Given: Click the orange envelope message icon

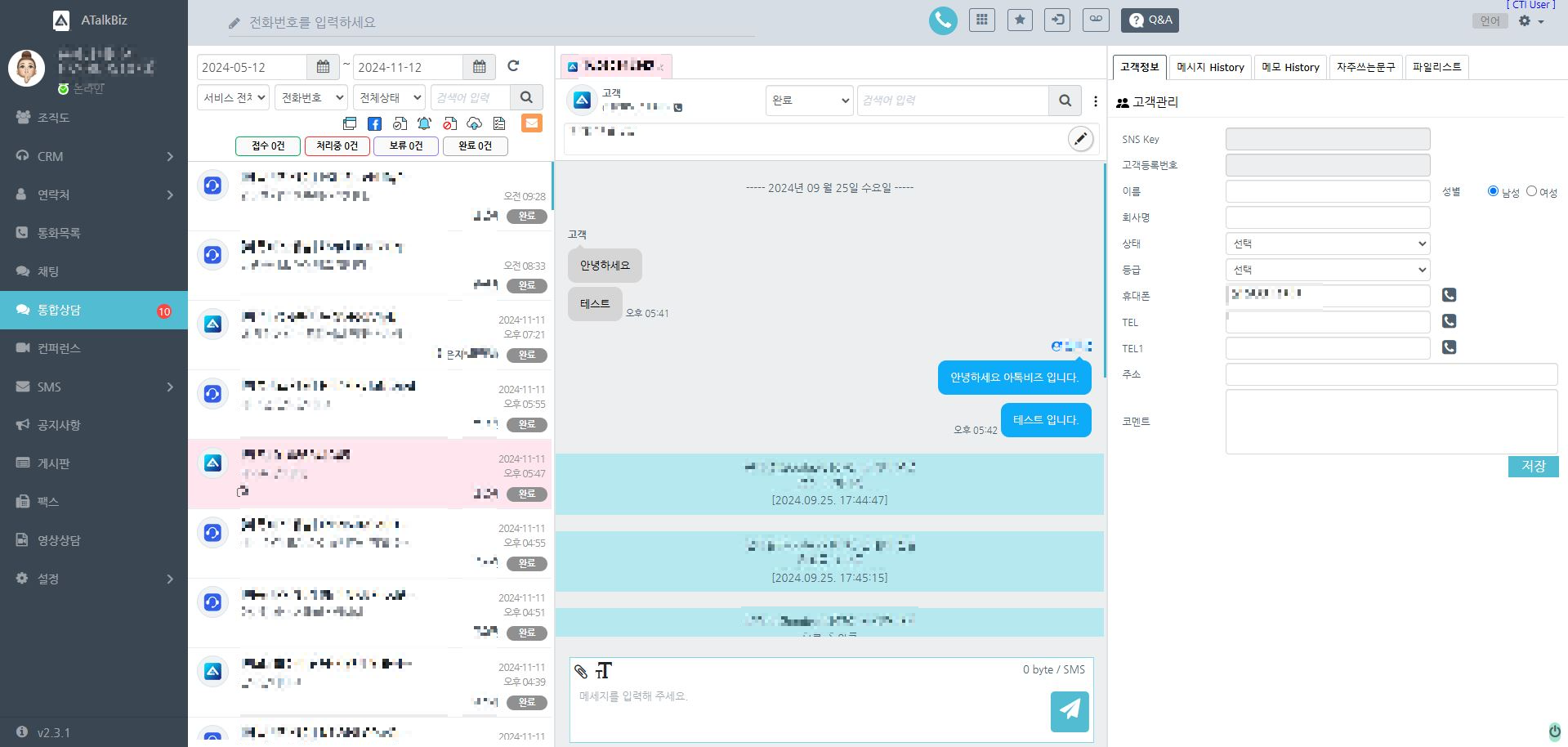Looking at the screenshot, I should tap(531, 123).
